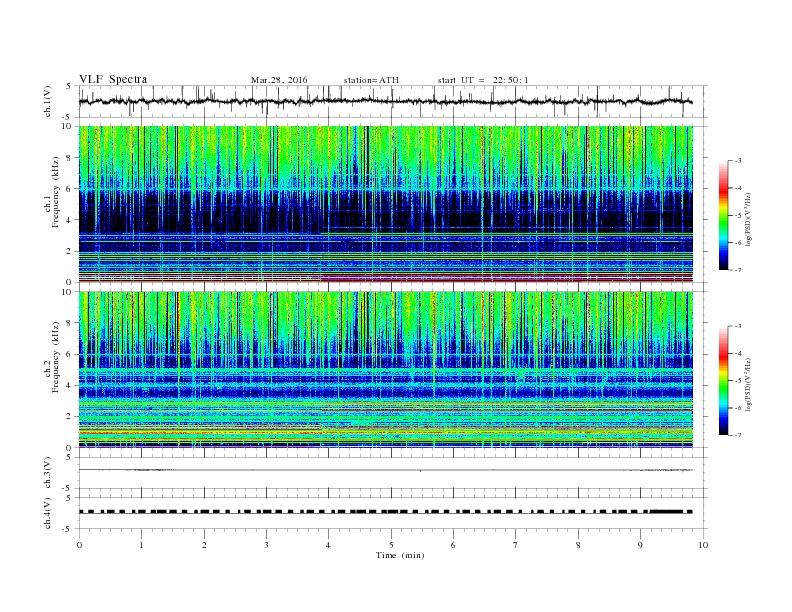This screenshot has width=792, height=612.
Task: Click the 'VLF Spectra' title text
Action: point(113,79)
